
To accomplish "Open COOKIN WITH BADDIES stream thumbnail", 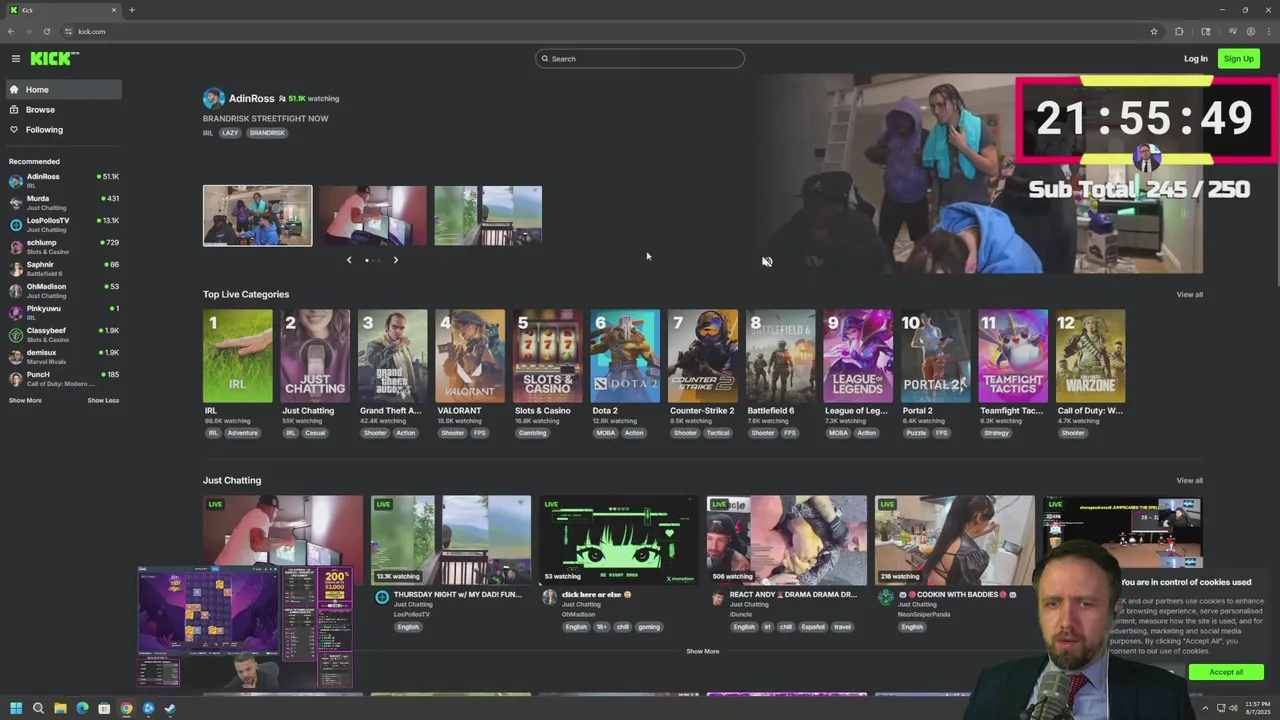I will pos(955,540).
